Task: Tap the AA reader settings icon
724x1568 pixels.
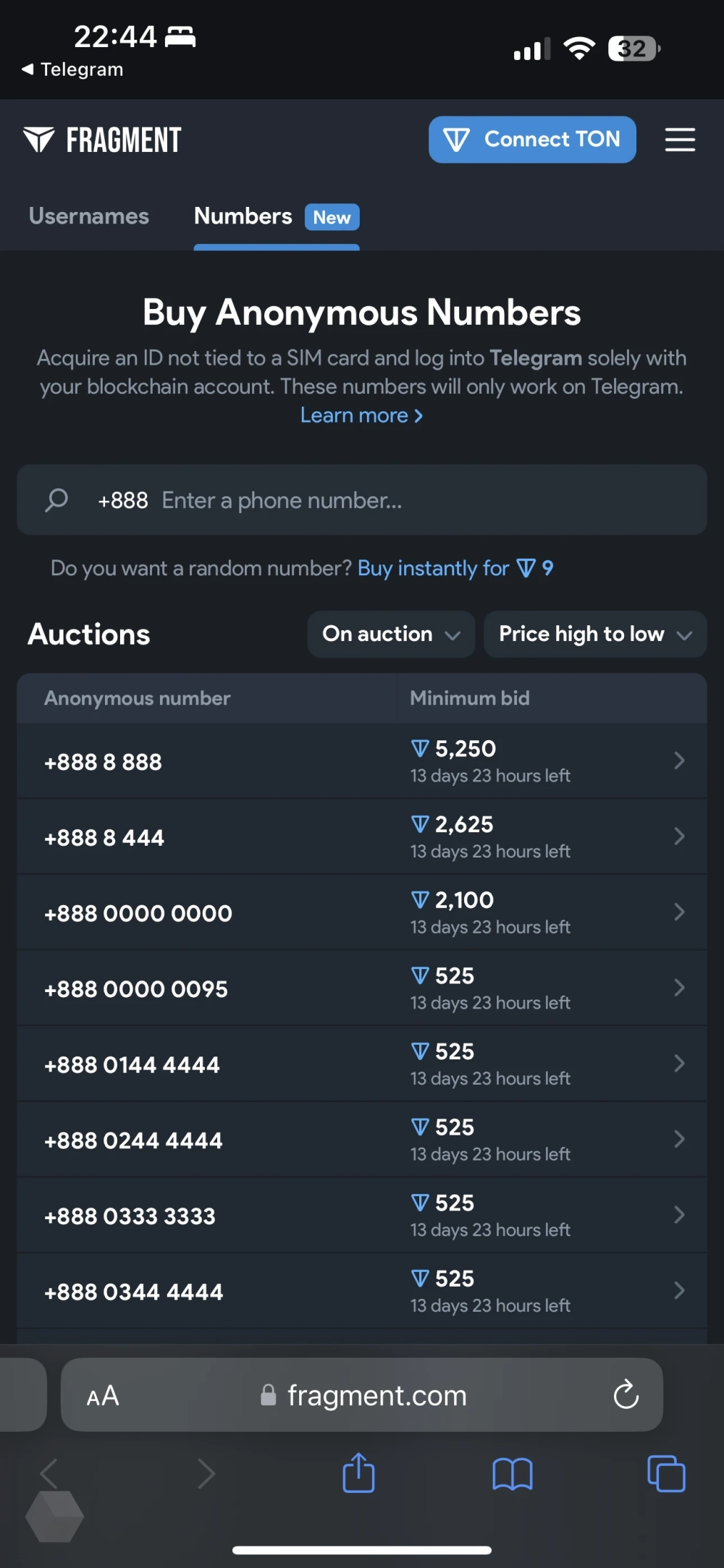Action: click(103, 1395)
